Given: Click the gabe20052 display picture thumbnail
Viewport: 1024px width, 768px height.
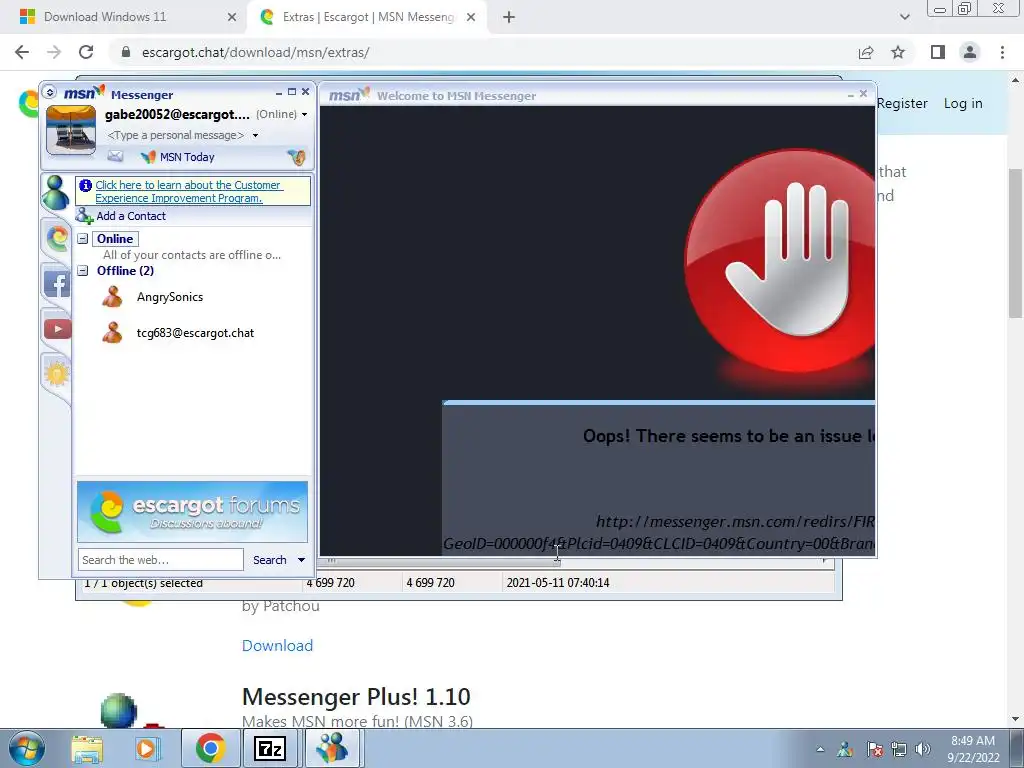Looking at the screenshot, I should click(x=71, y=130).
